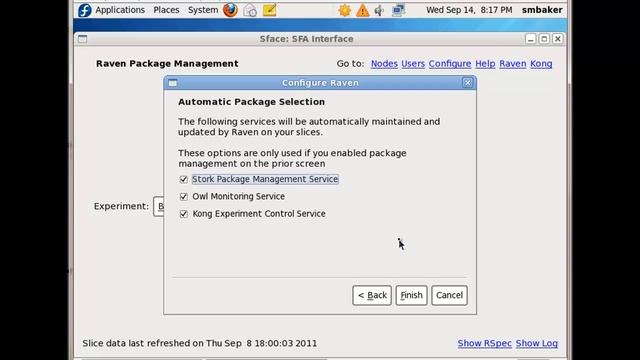Go to the Raven page

pos(513,64)
